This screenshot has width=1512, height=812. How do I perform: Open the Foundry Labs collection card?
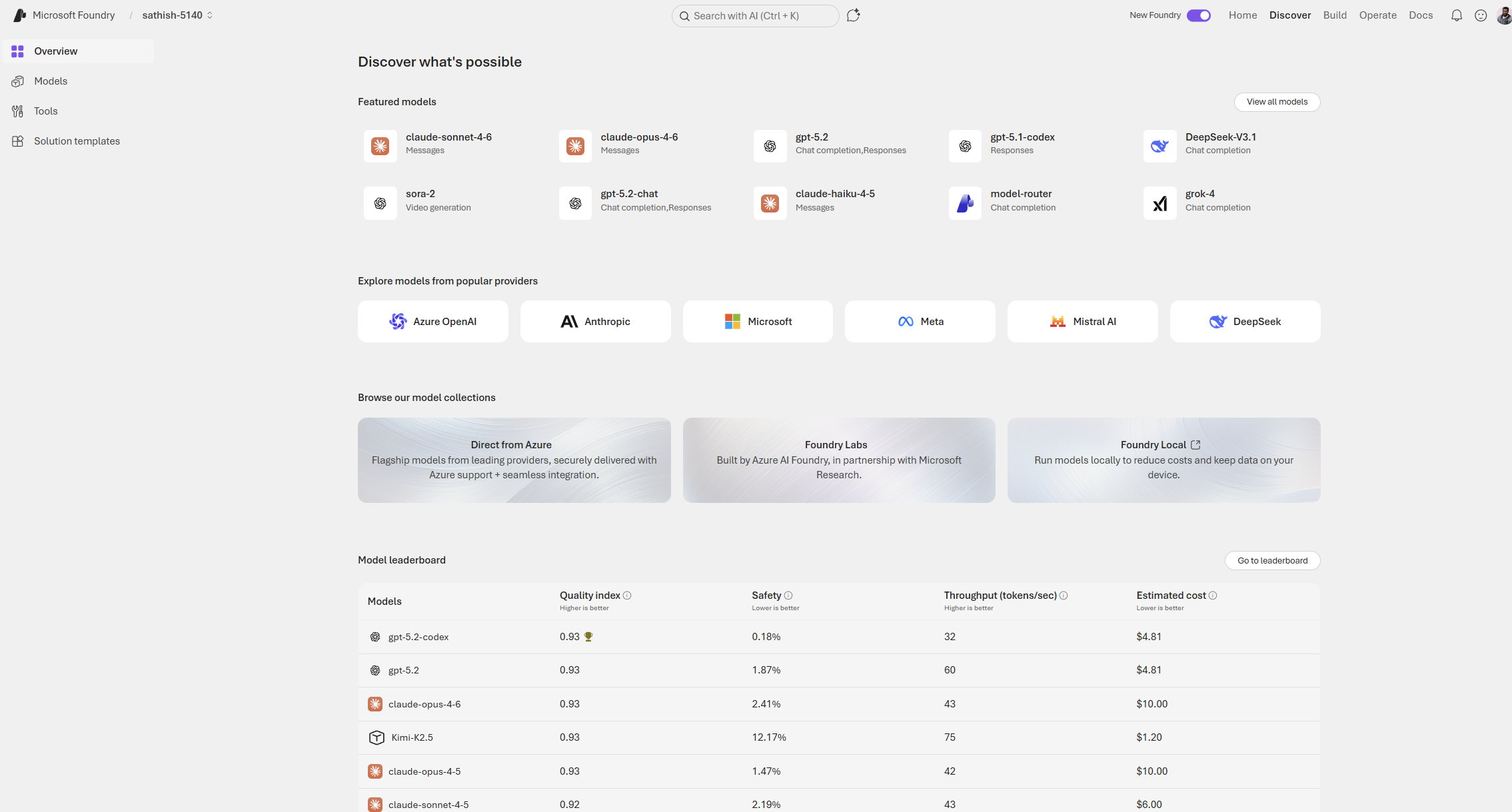839,460
